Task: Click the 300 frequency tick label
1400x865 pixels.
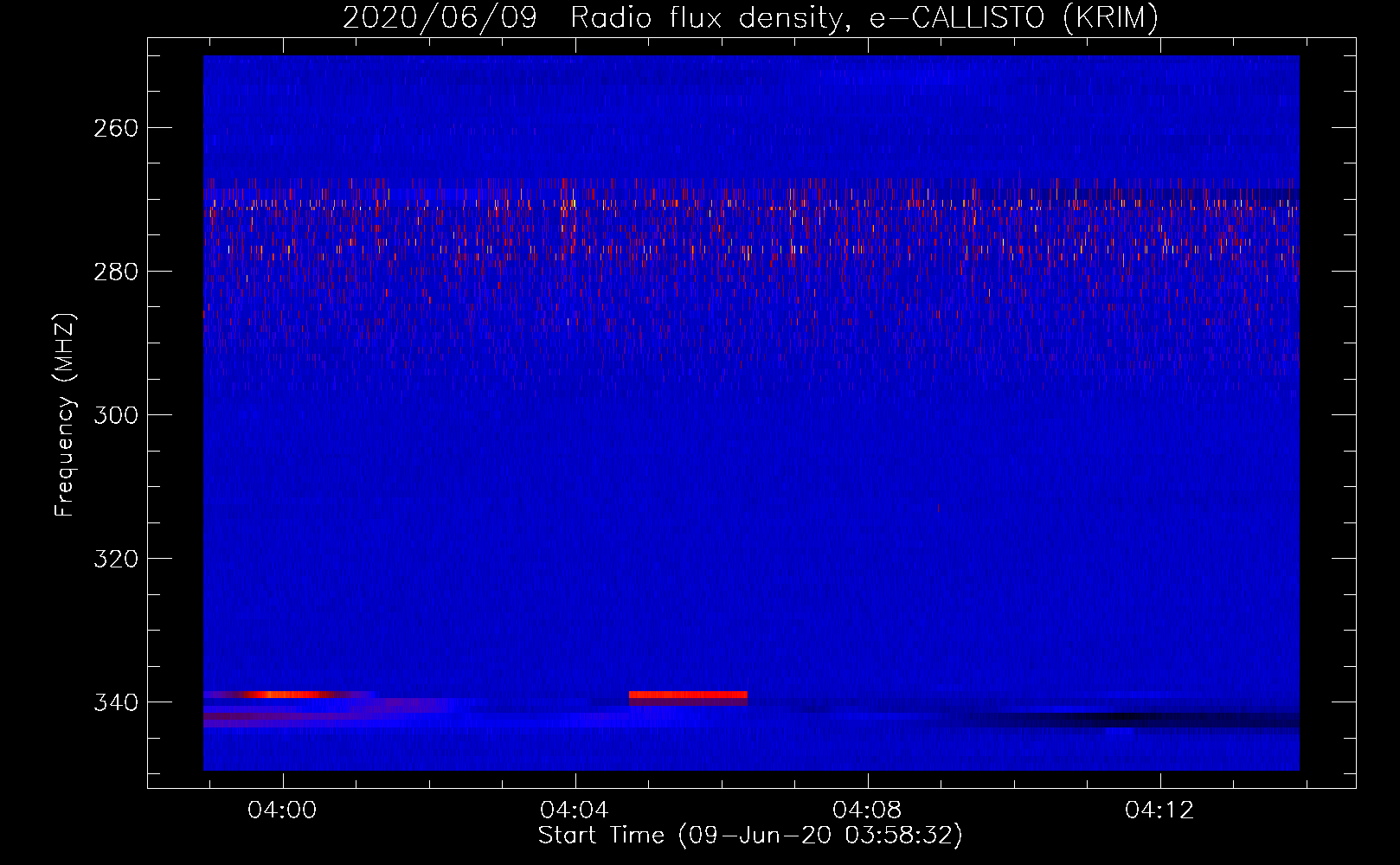Action: coord(116,415)
